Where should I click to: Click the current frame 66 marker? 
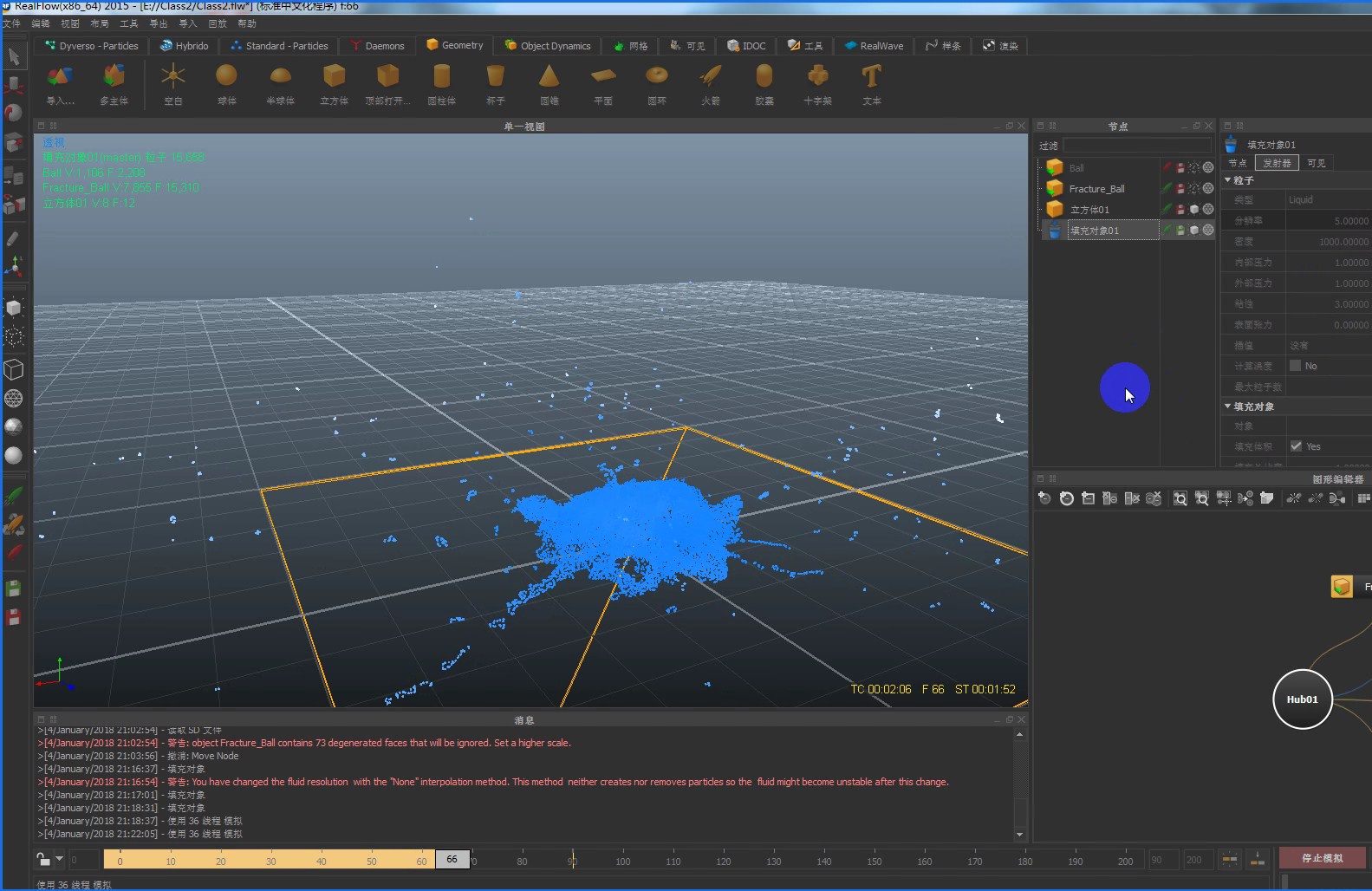[x=452, y=859]
